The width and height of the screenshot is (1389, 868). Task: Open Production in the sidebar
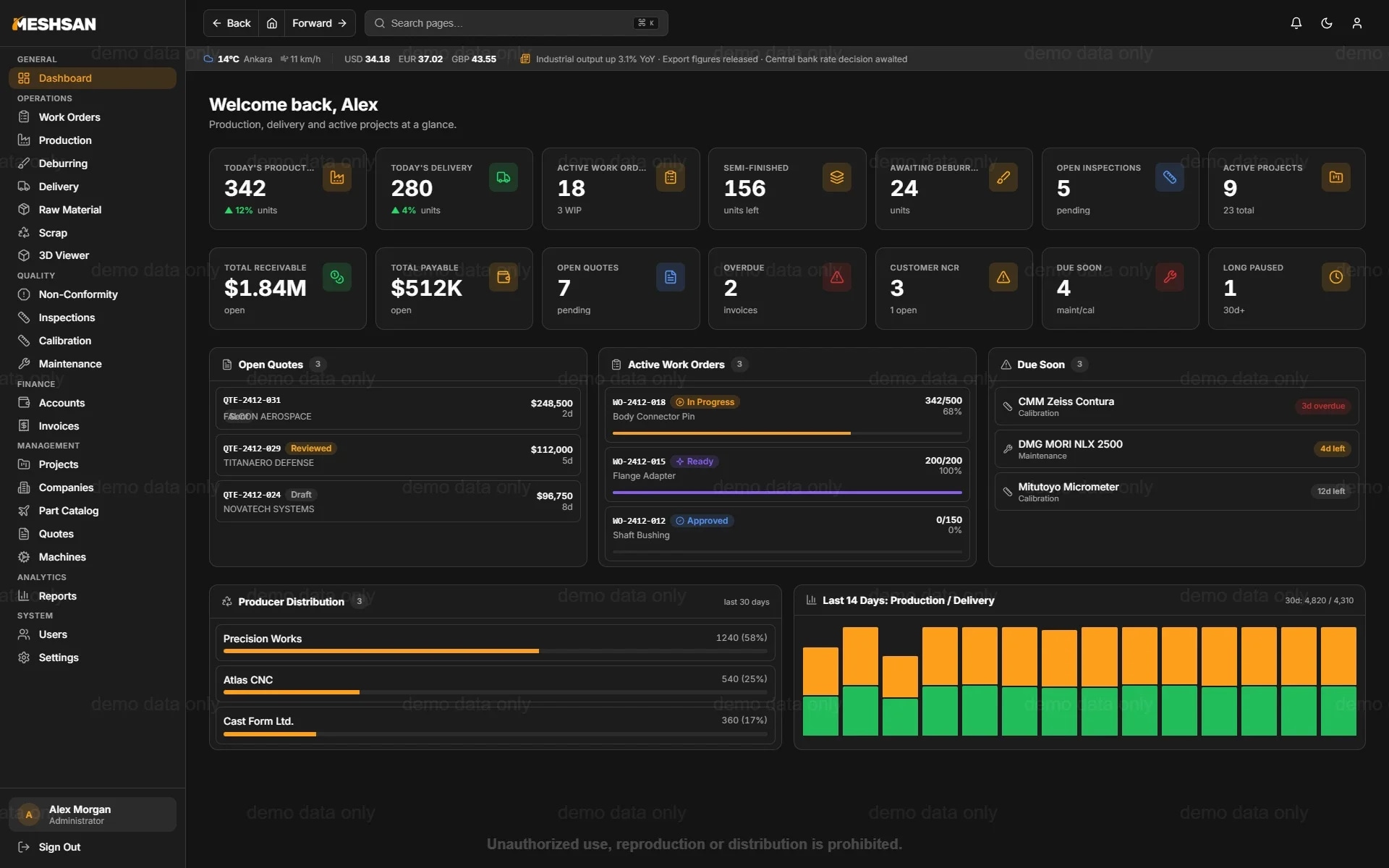coord(93,140)
